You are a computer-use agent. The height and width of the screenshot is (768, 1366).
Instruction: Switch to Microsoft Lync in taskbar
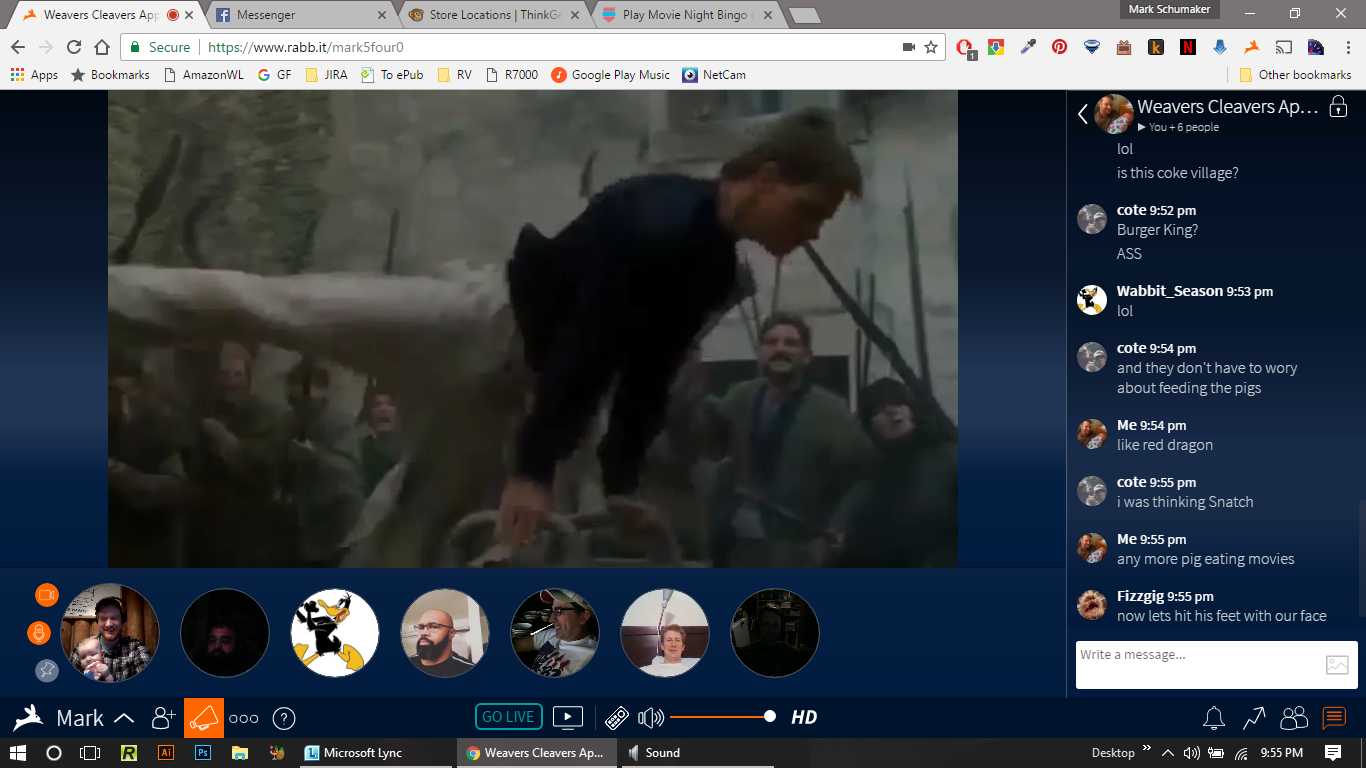coord(376,753)
